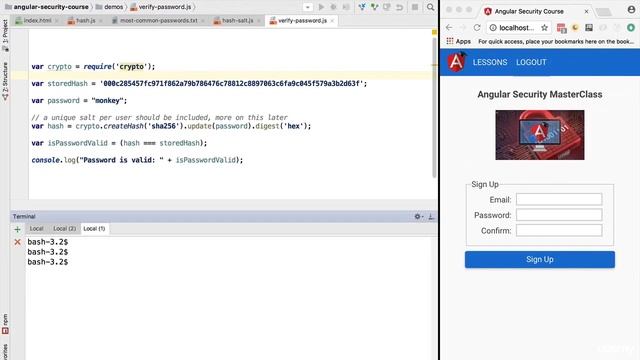Click the green circle extension icon
Image resolution: width=640 pixels, height=360 pixels.
631,27
